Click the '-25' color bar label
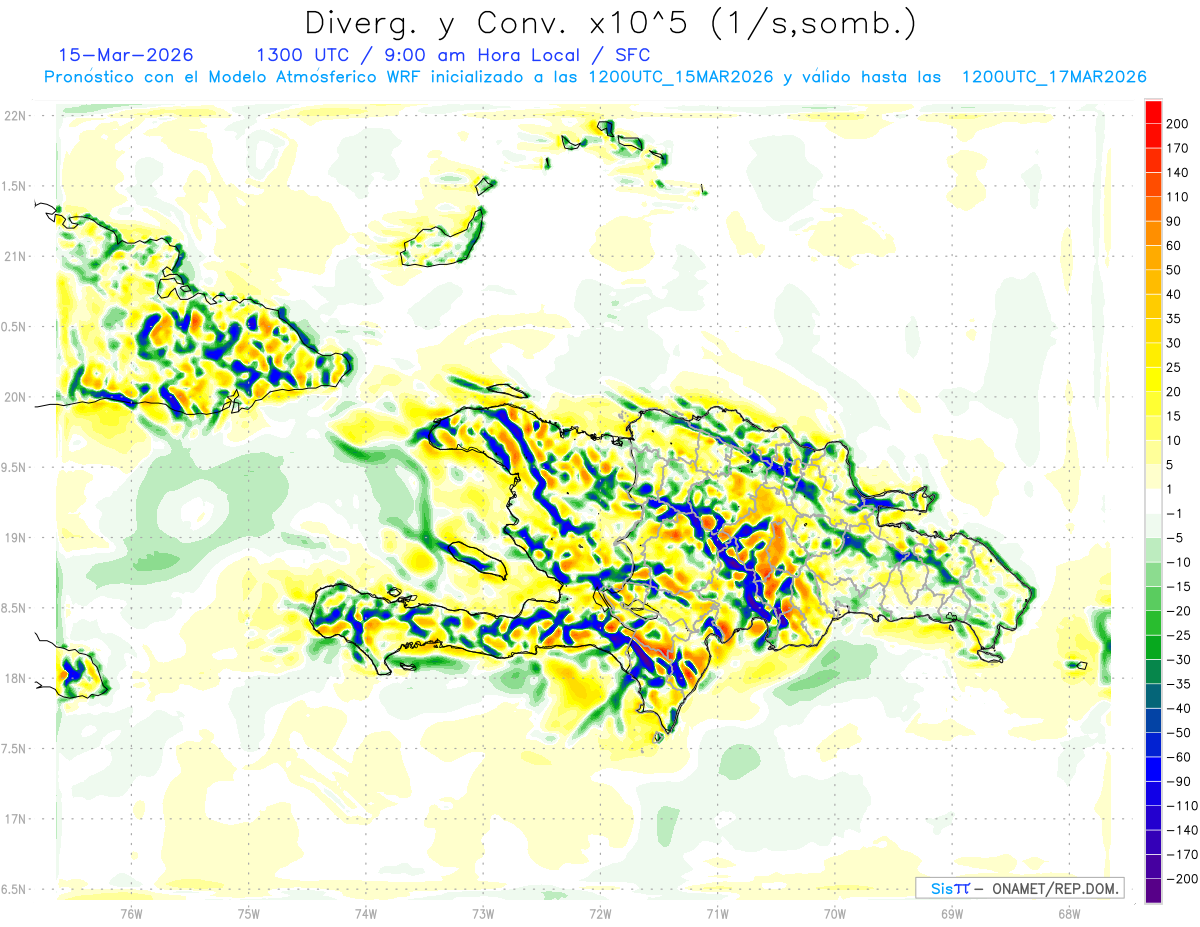This screenshot has width=1200, height=927. coord(1178,635)
